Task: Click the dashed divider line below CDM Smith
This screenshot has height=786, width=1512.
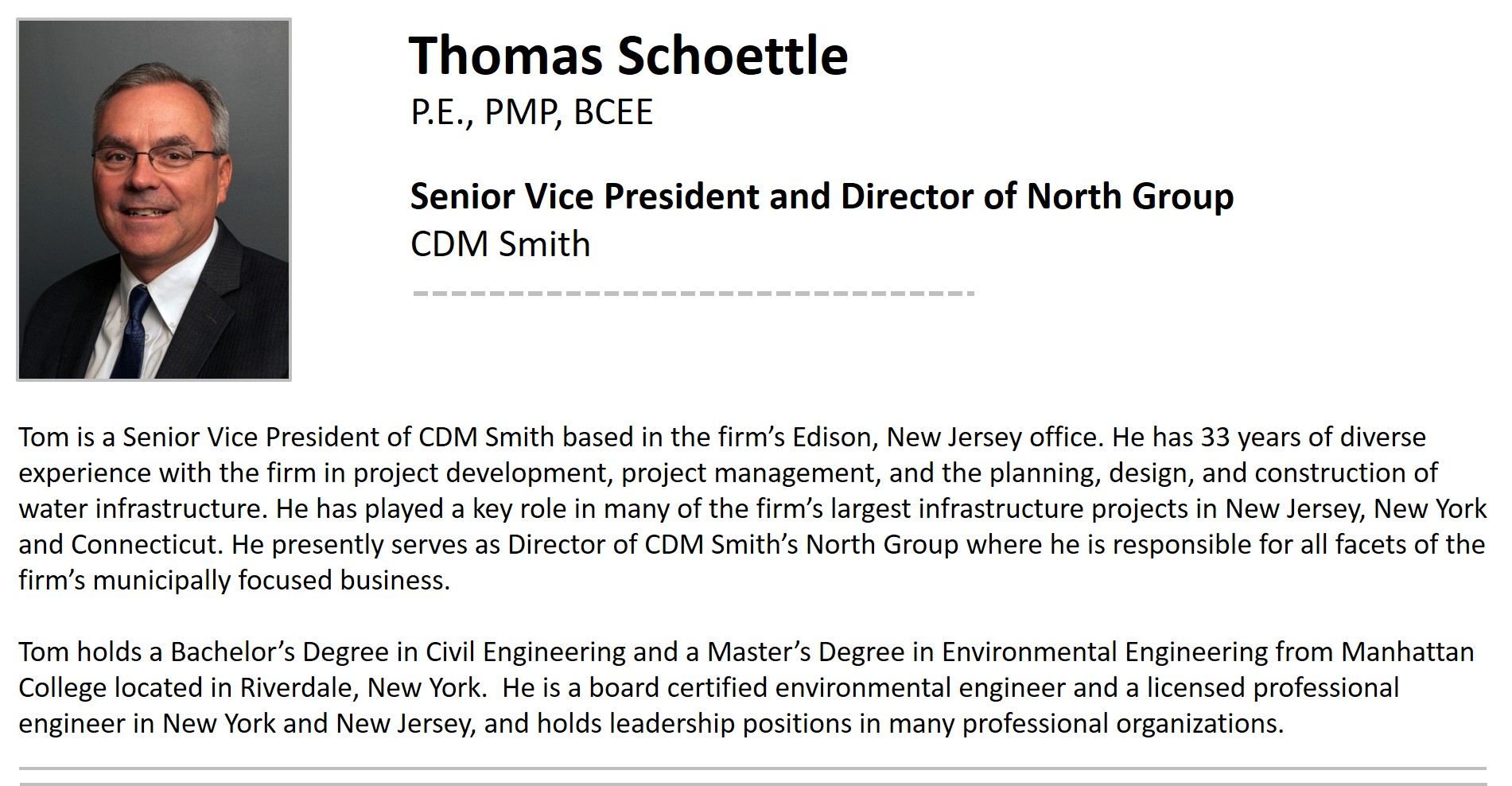Action: (694, 294)
